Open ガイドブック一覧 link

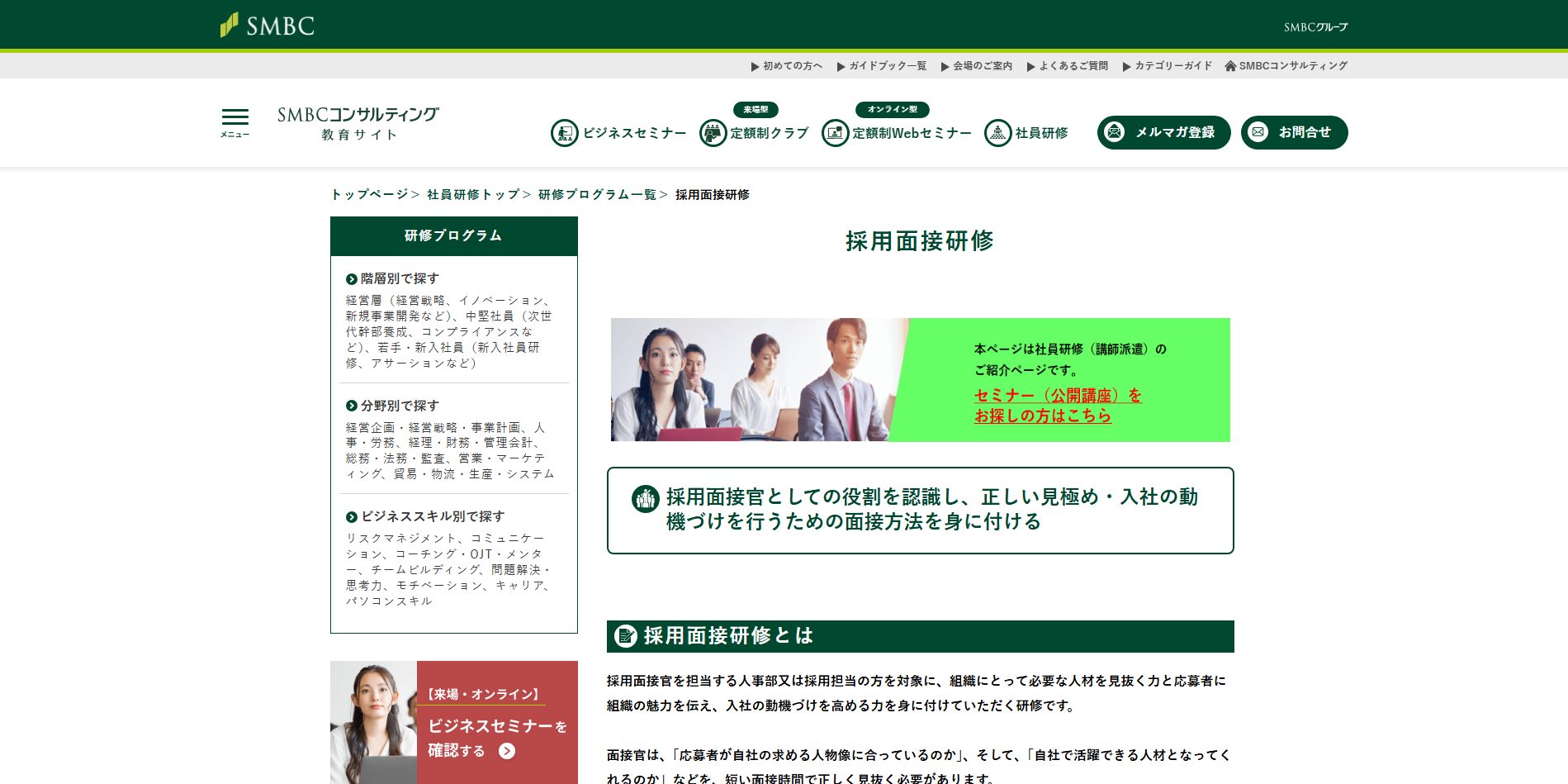click(x=888, y=66)
